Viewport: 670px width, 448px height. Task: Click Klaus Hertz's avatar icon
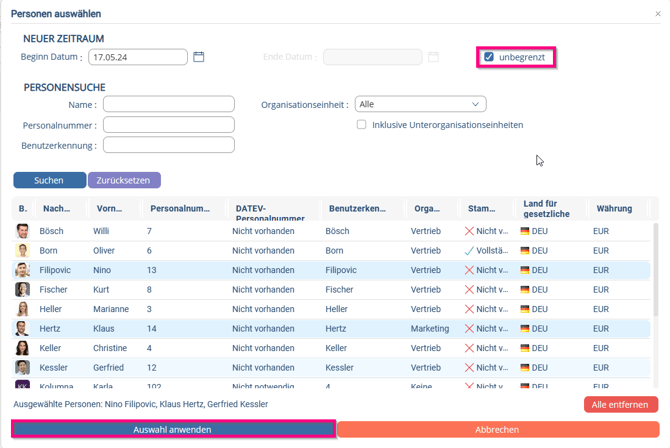22,329
